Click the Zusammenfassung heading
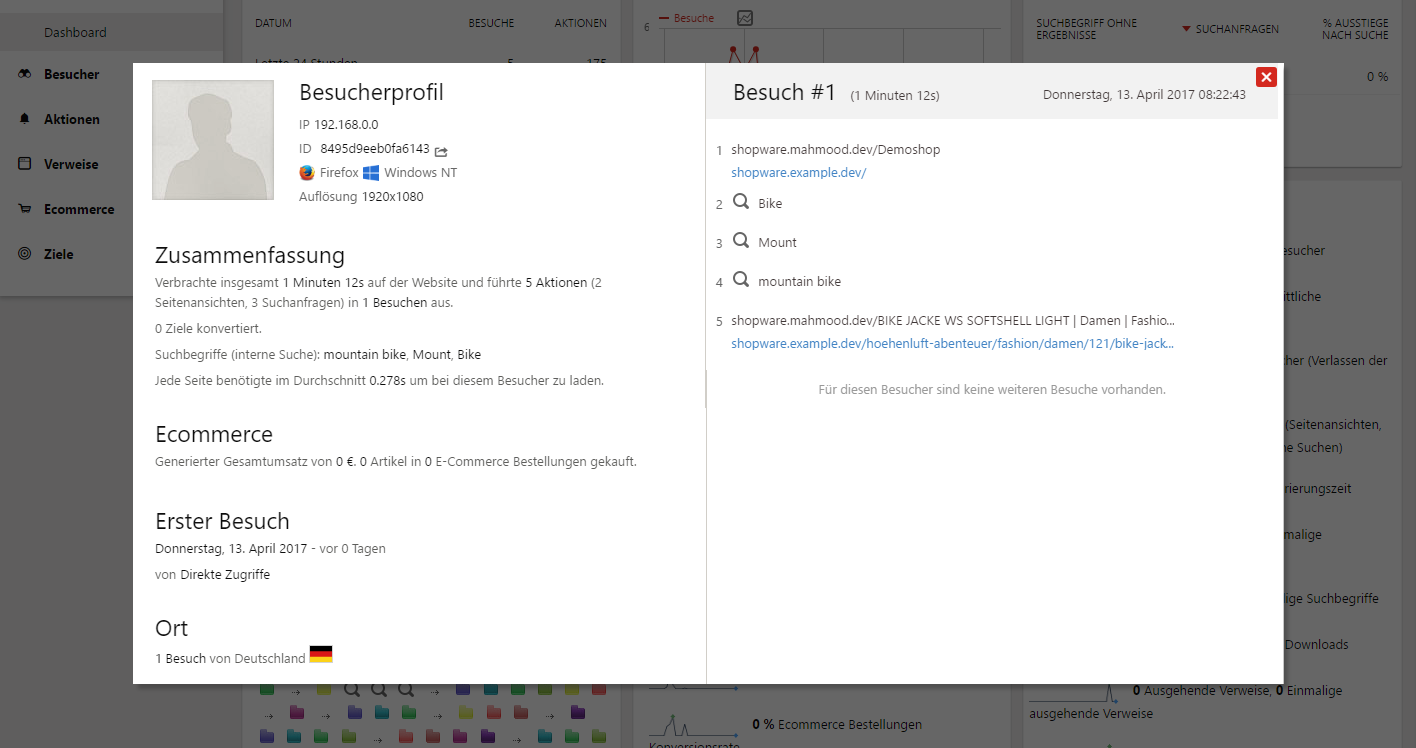The width and height of the screenshot is (1416, 748). [x=250, y=254]
